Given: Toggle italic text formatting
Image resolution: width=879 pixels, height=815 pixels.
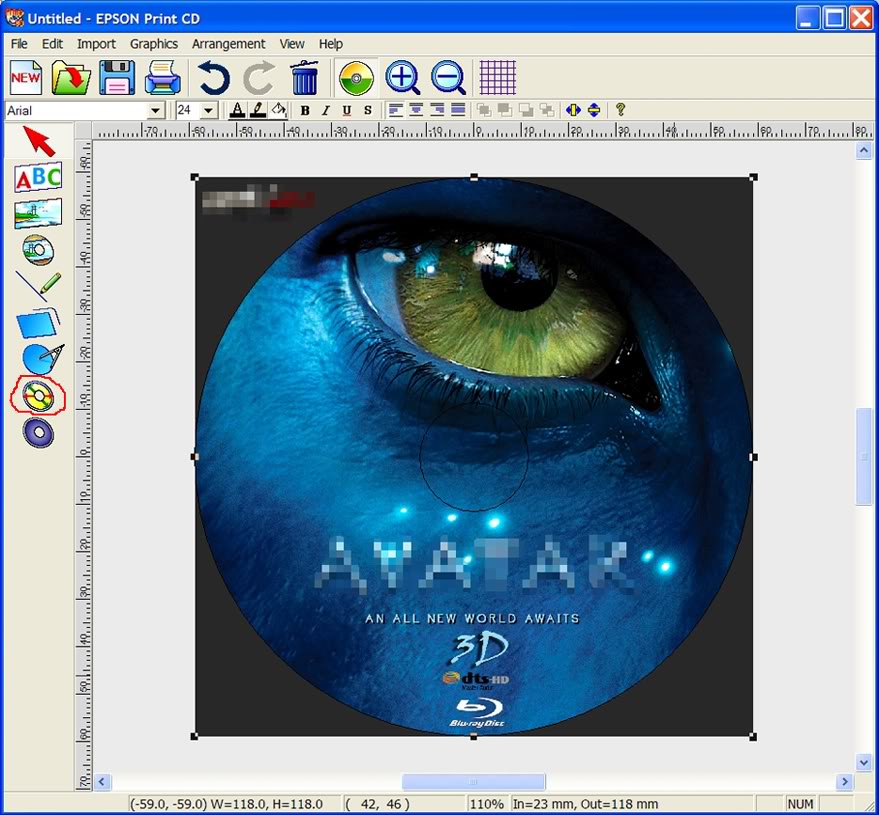Looking at the screenshot, I should pyautogui.click(x=326, y=110).
